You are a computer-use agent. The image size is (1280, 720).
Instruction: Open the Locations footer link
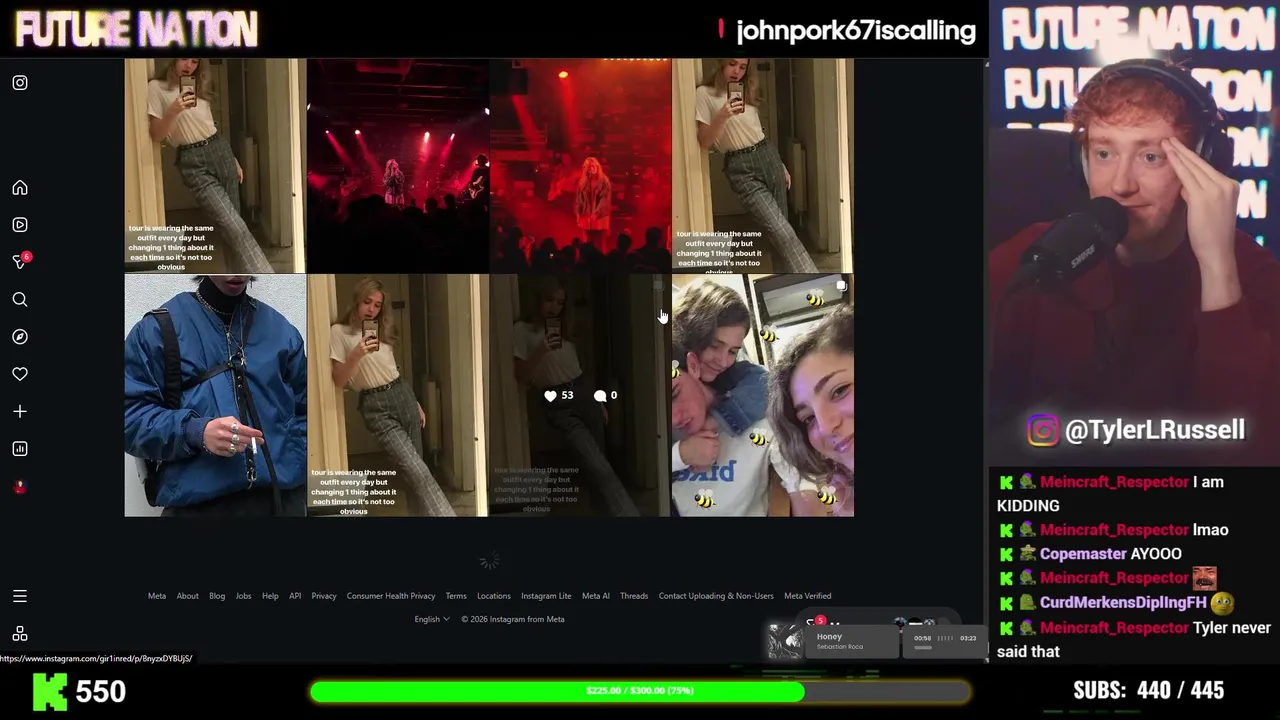pyautogui.click(x=494, y=596)
